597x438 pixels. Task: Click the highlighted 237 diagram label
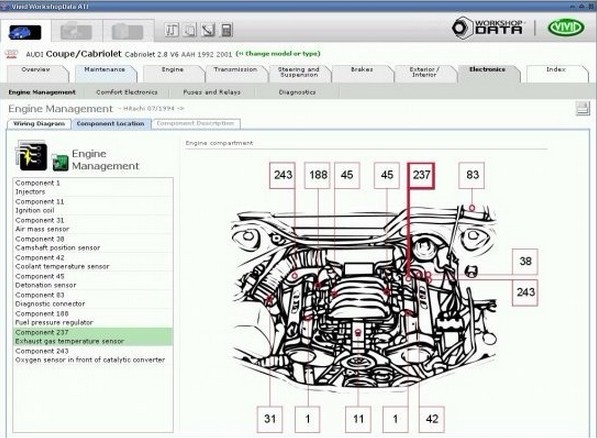pos(421,175)
